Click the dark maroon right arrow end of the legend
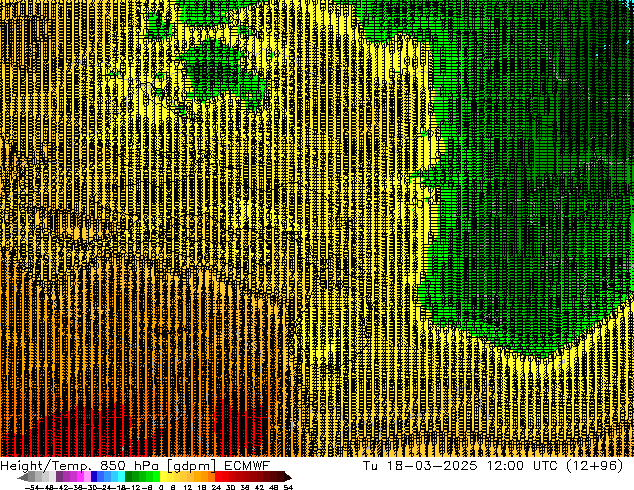The width and height of the screenshot is (634, 490). pyautogui.click(x=287, y=477)
